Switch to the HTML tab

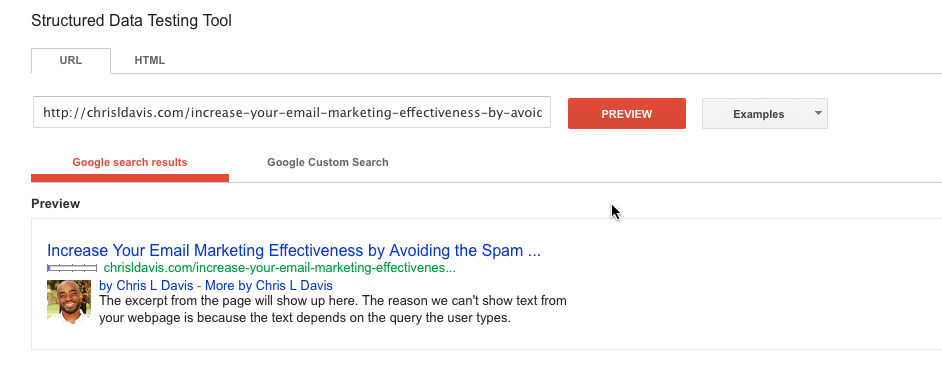tap(150, 61)
